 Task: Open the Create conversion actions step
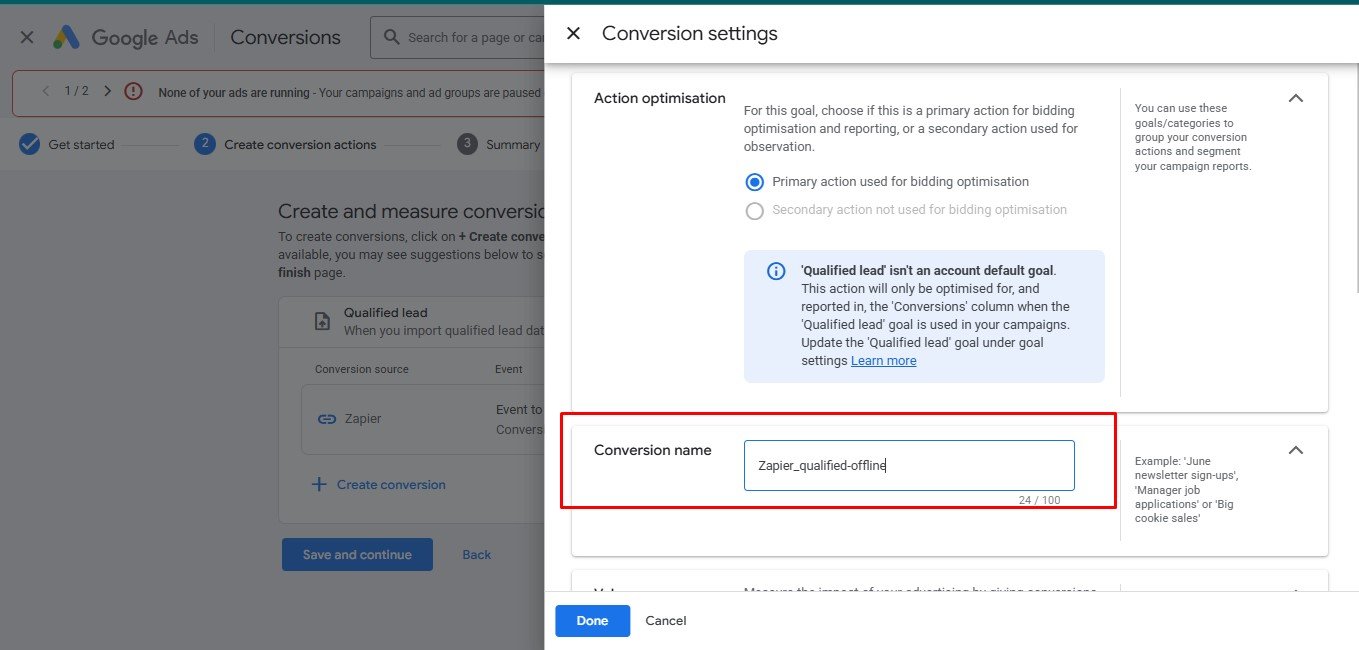(286, 144)
